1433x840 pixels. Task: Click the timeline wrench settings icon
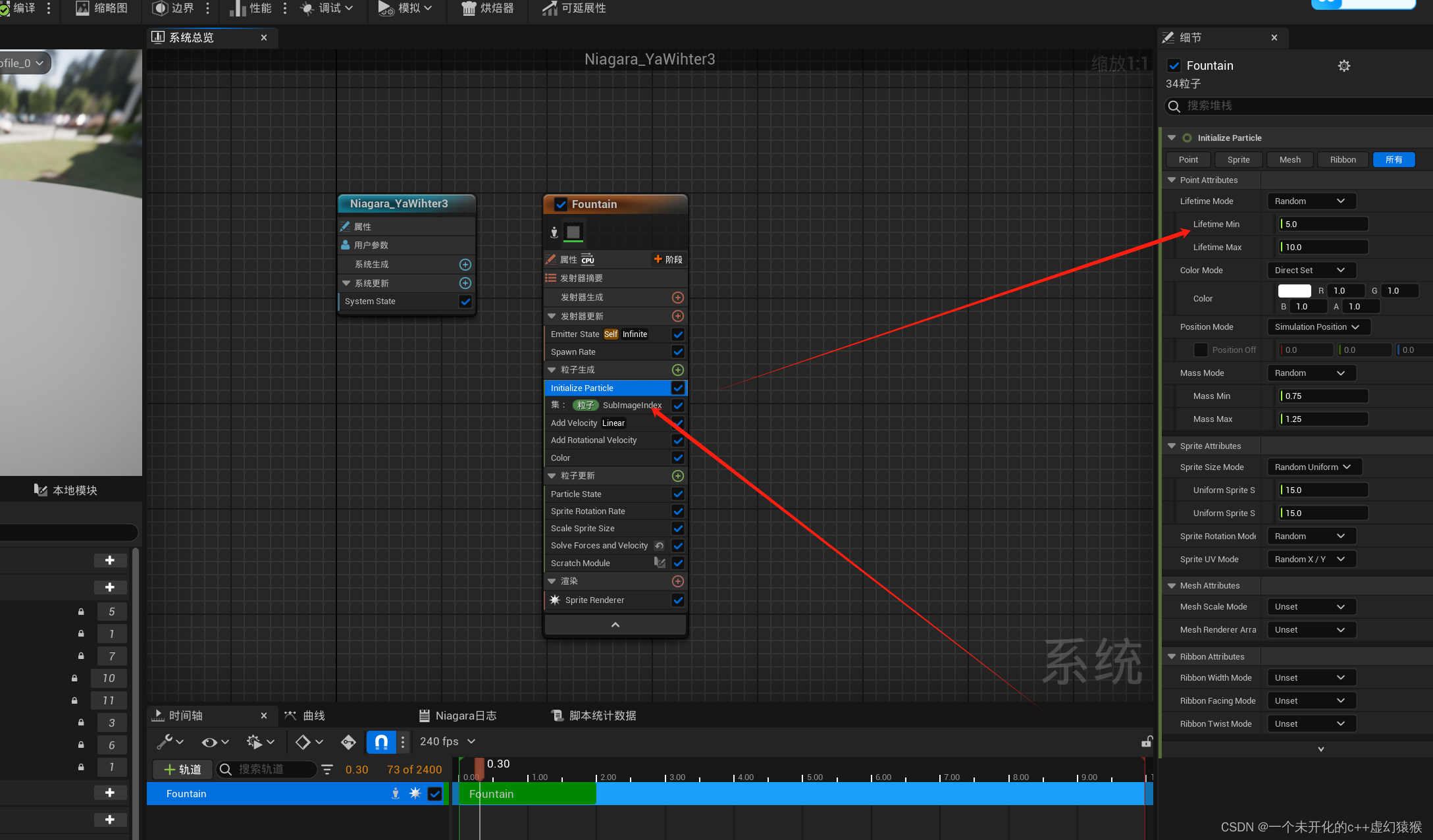pos(165,742)
